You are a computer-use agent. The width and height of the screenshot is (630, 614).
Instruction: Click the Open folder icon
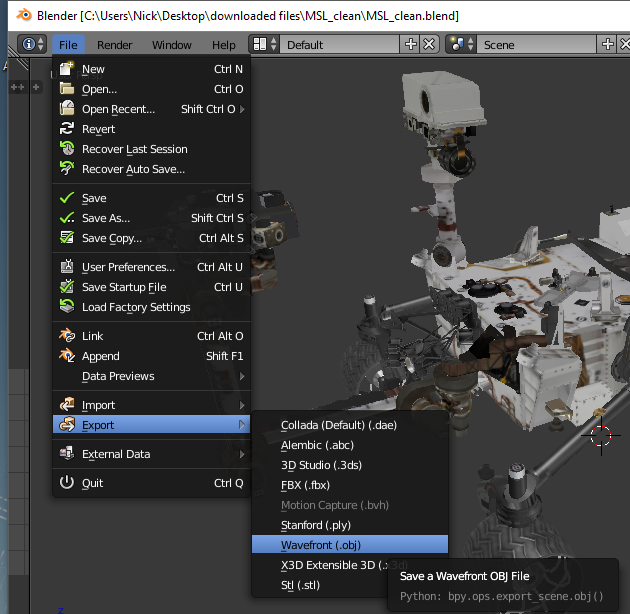click(x=67, y=88)
